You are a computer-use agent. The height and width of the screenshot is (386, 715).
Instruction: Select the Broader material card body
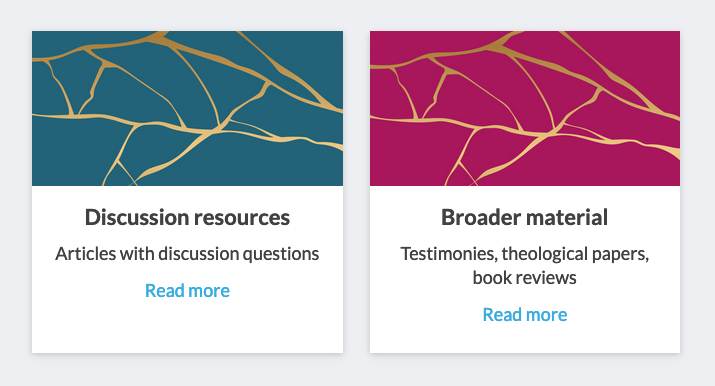coord(525,269)
